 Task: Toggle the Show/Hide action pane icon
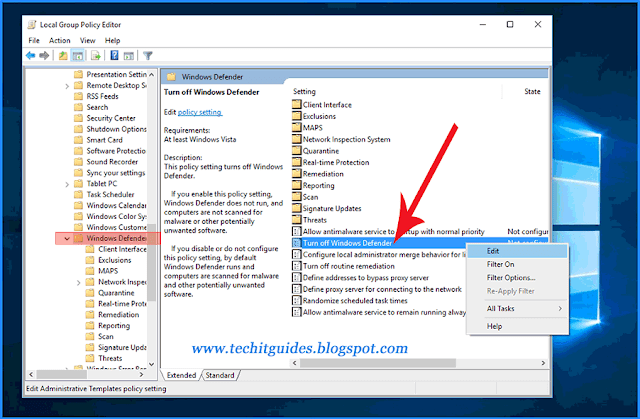129,55
